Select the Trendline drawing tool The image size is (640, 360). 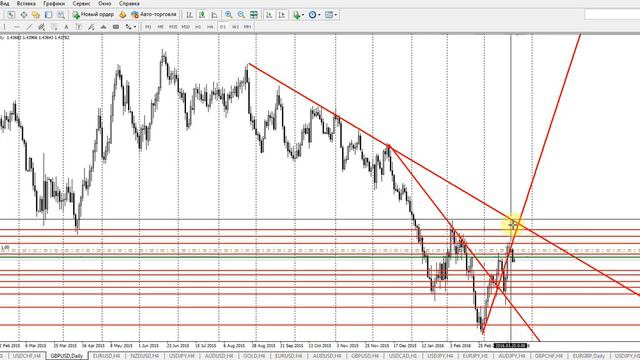29,27
